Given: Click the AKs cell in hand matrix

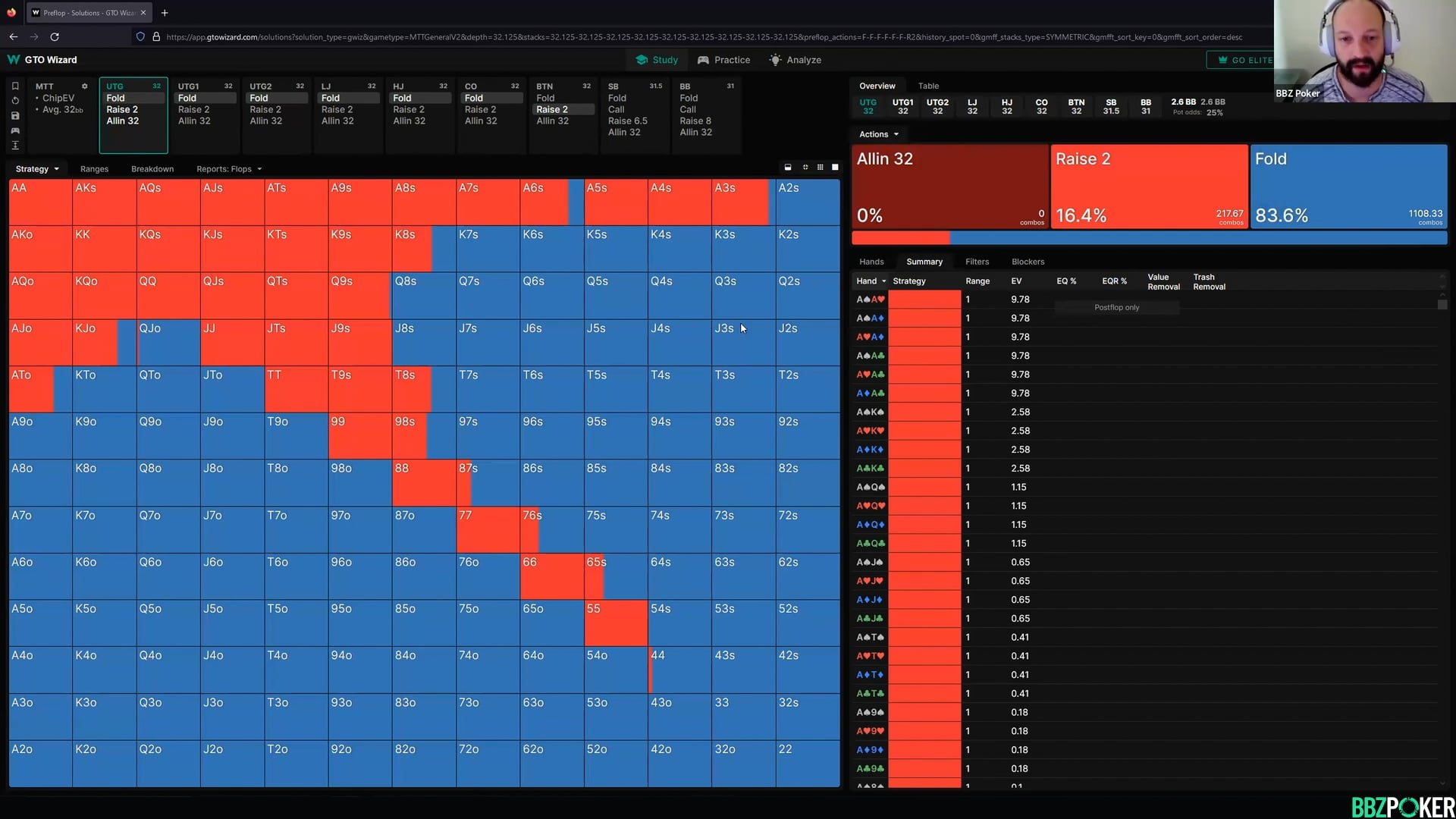Looking at the screenshot, I should tap(104, 202).
